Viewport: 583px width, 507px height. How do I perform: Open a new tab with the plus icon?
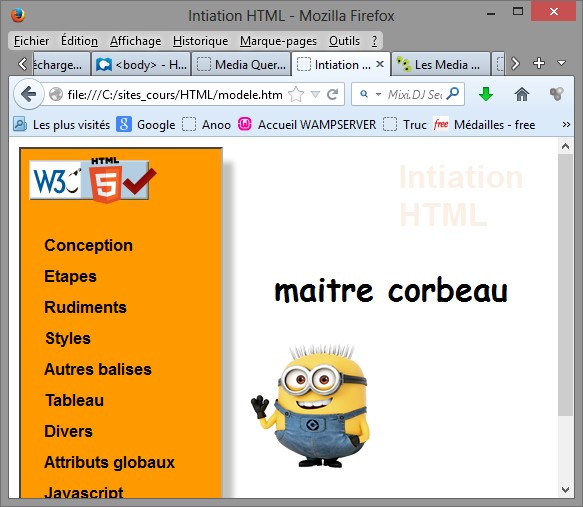coord(539,63)
